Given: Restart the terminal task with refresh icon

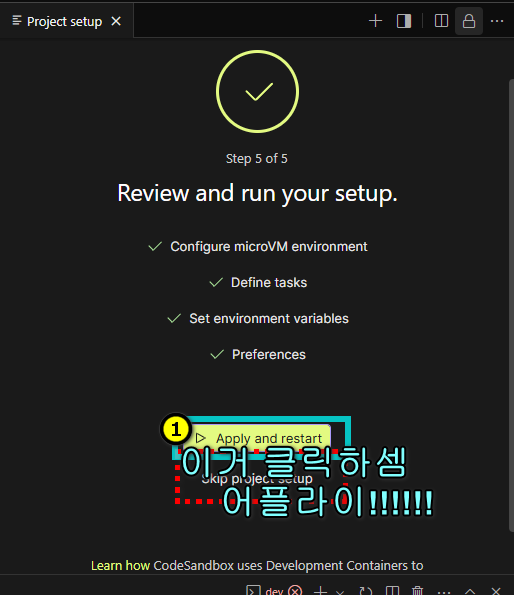Looking at the screenshot, I should coord(365,591).
